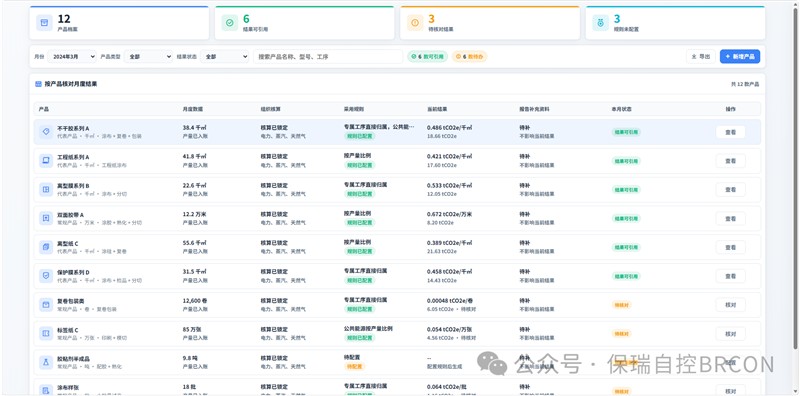Open the 月份 dropdown showing 2024年3月
800x396 pixels.
click(72, 57)
